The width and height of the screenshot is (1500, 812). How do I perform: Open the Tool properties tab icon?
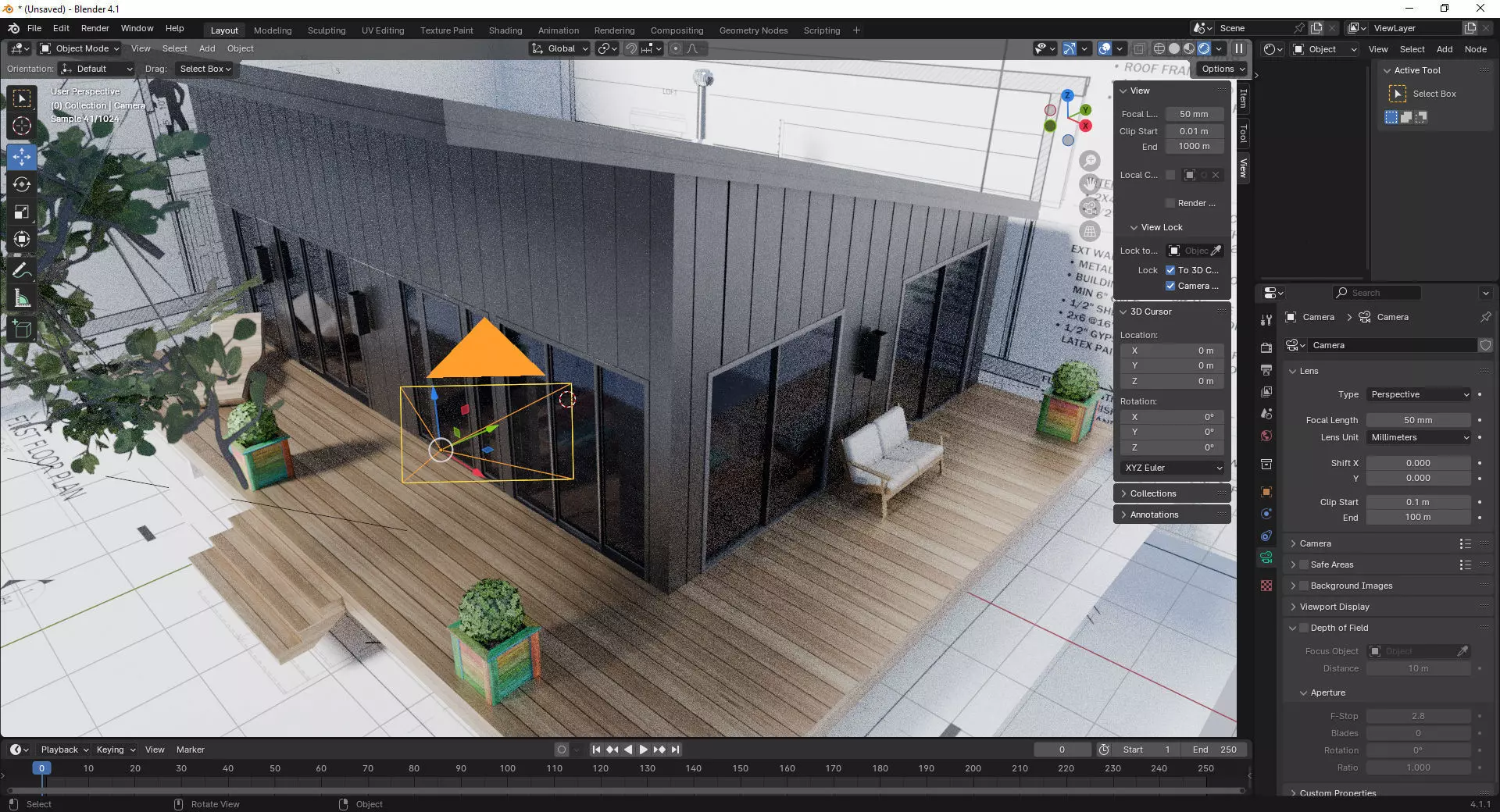(x=1266, y=319)
